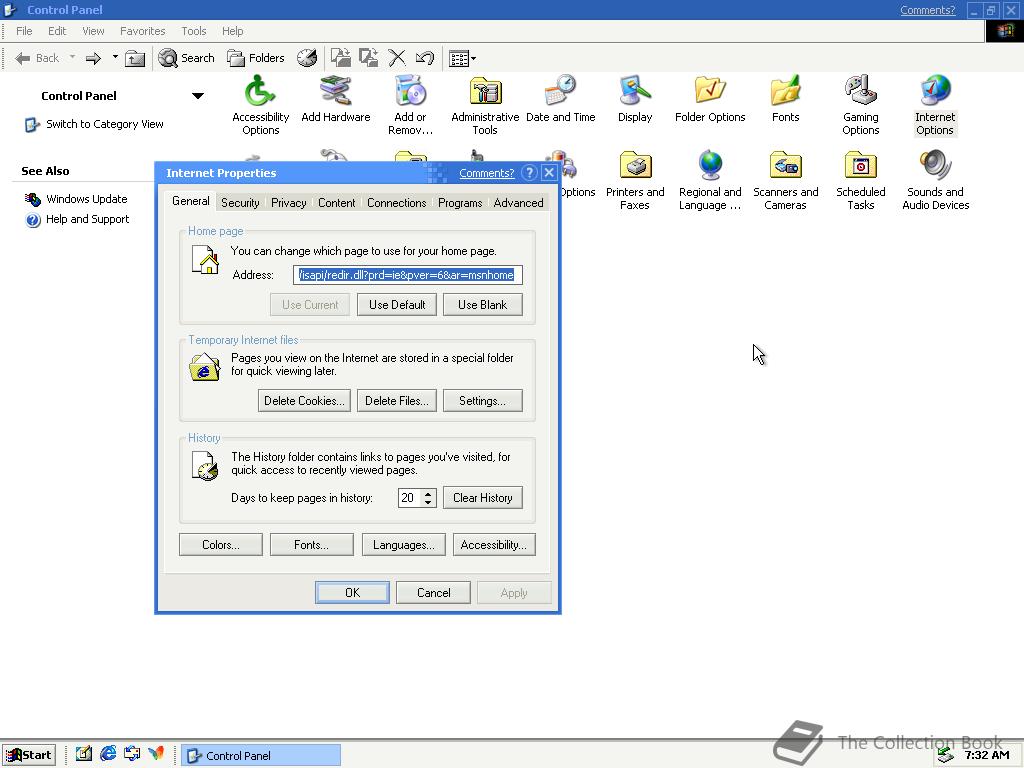Click the home page Address field
This screenshot has height=768, width=1024.
coord(408,275)
